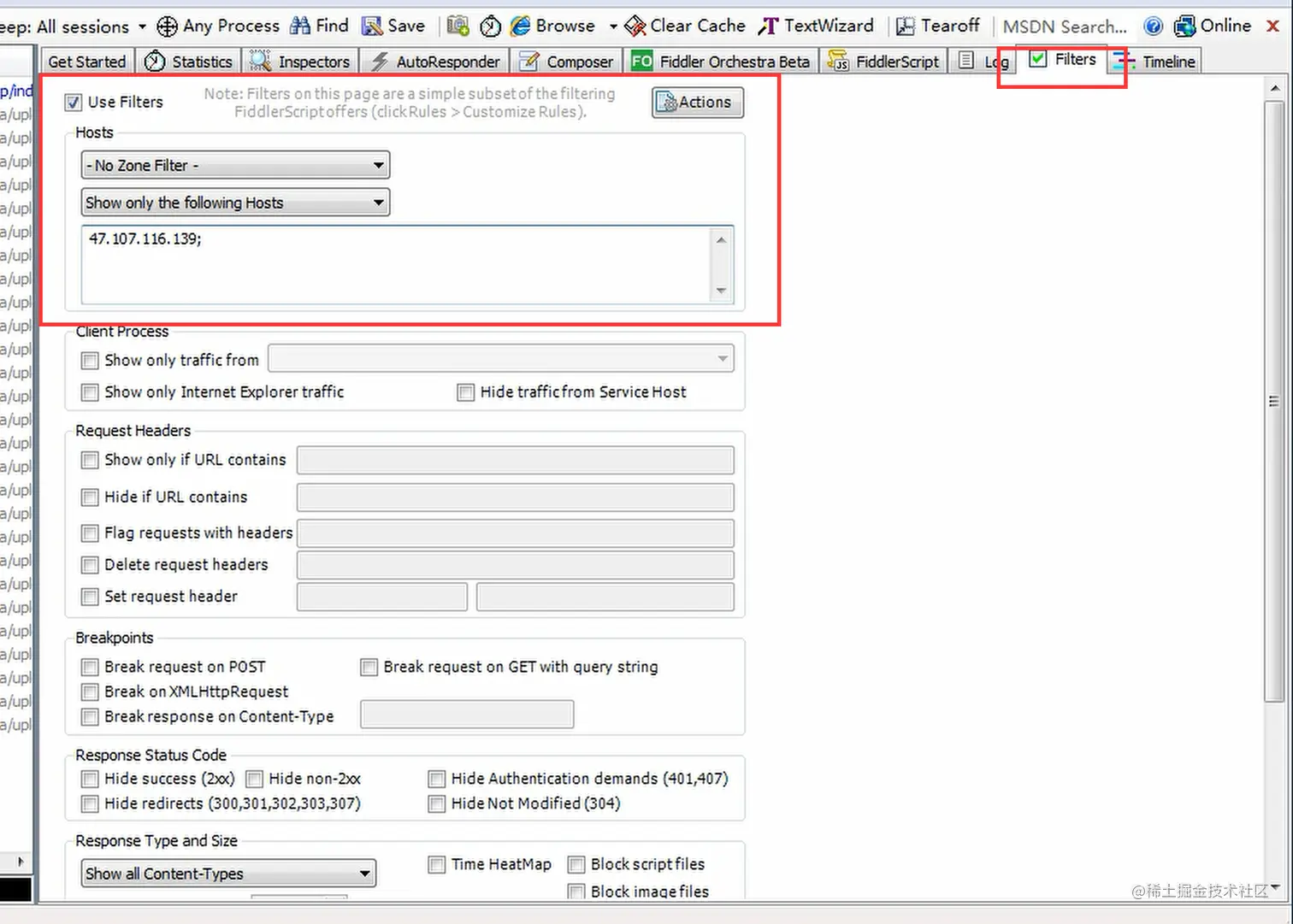Check the Time HeatMap box
The height and width of the screenshot is (924, 1293).
[436, 865]
